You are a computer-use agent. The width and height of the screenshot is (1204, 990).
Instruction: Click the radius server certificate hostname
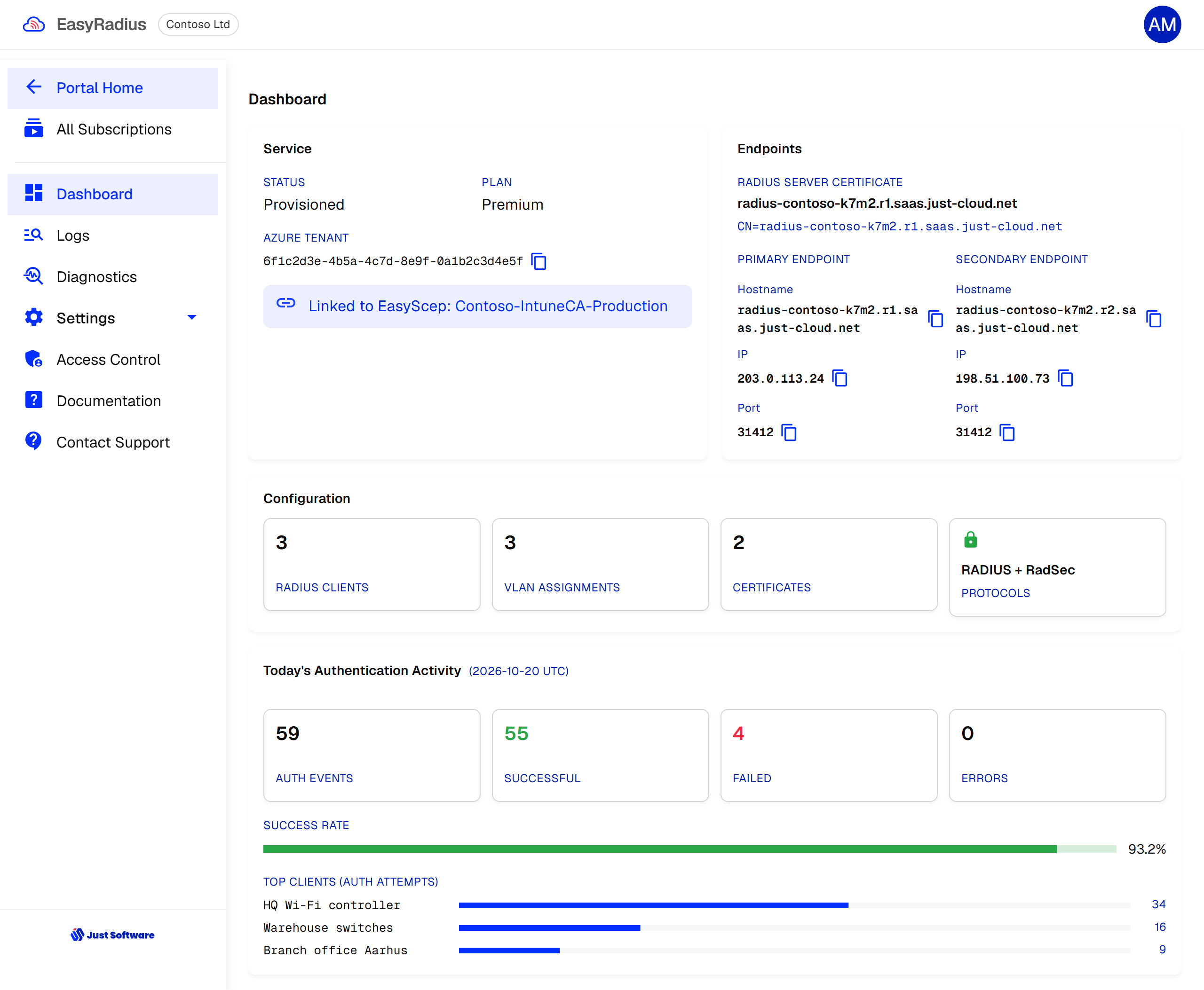click(x=877, y=204)
